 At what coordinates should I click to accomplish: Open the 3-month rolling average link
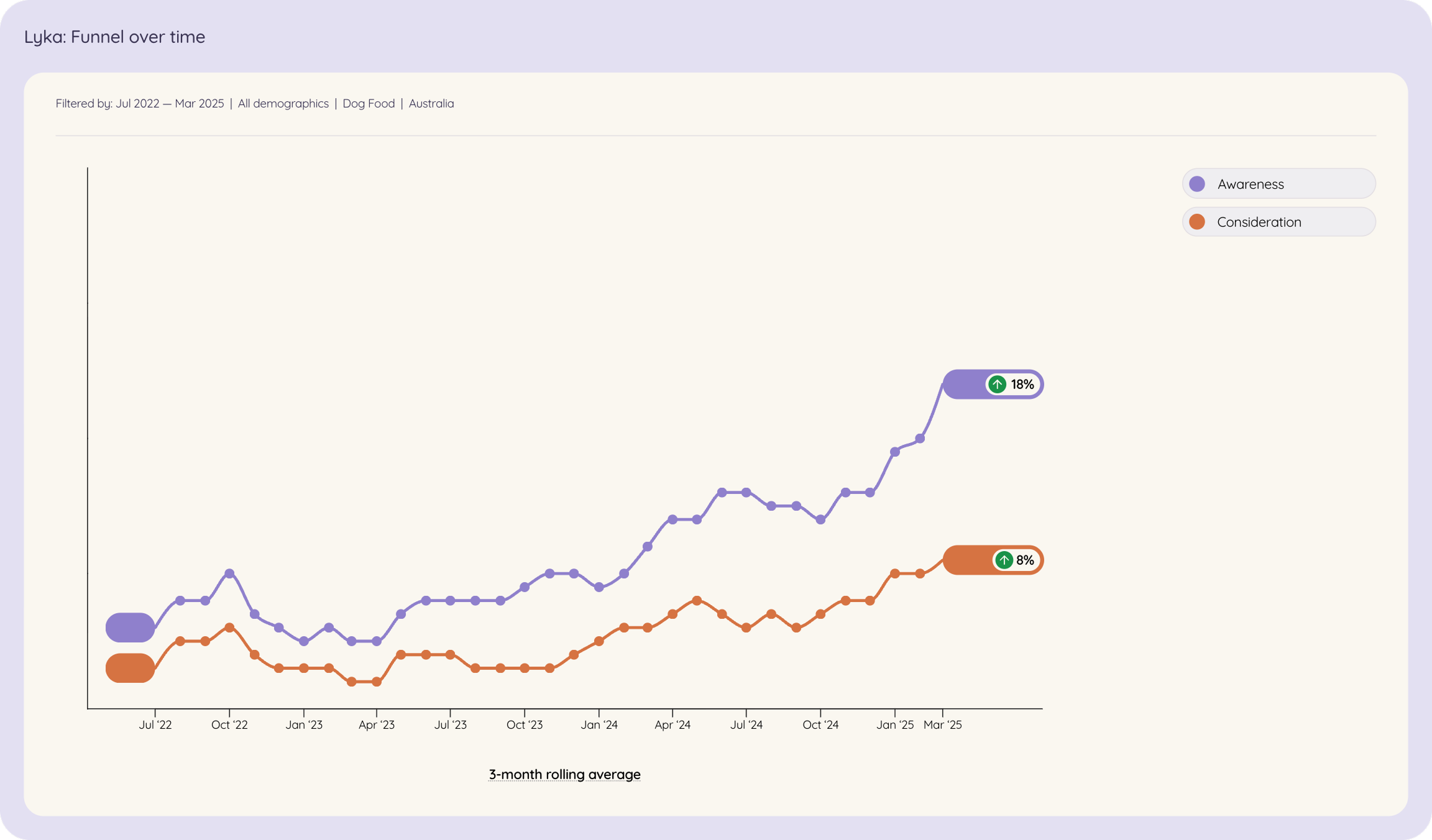point(564,774)
